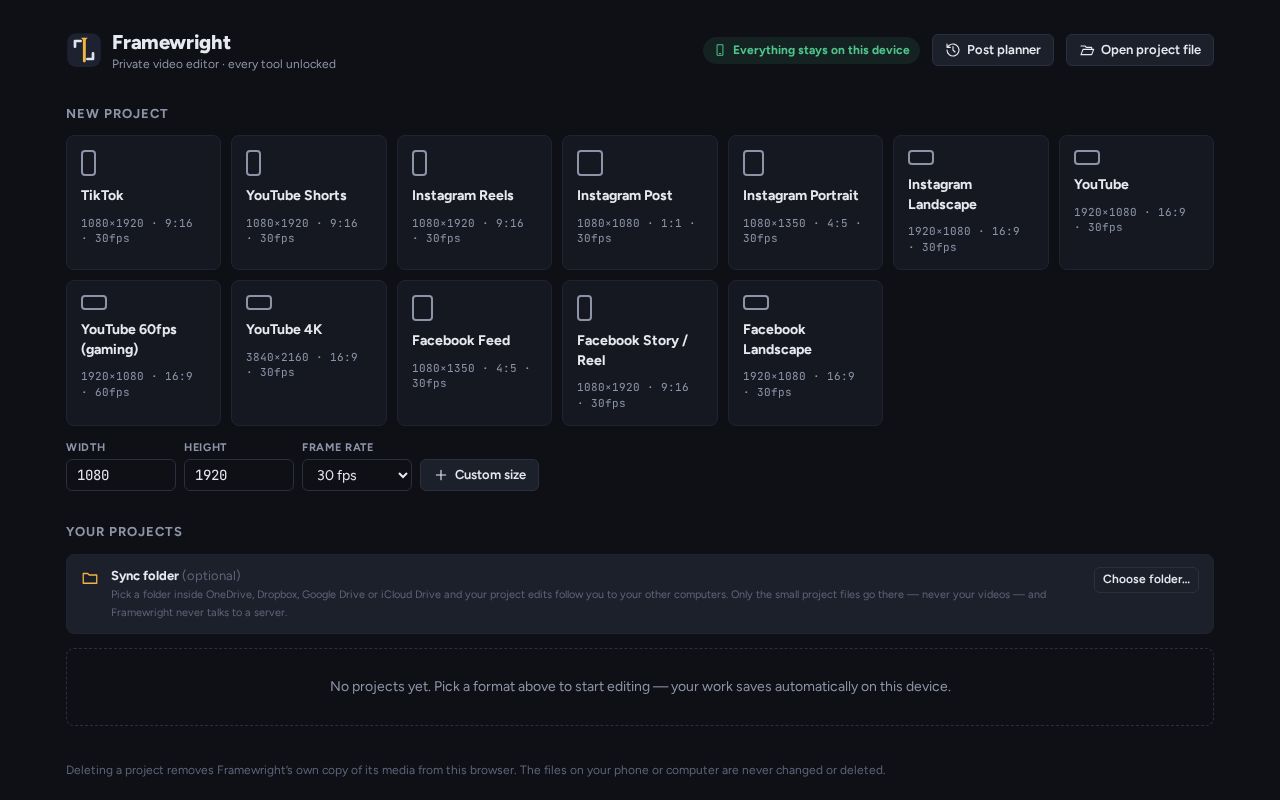Click the plus icon on Custom size
The image size is (1280, 800).
tap(441, 475)
